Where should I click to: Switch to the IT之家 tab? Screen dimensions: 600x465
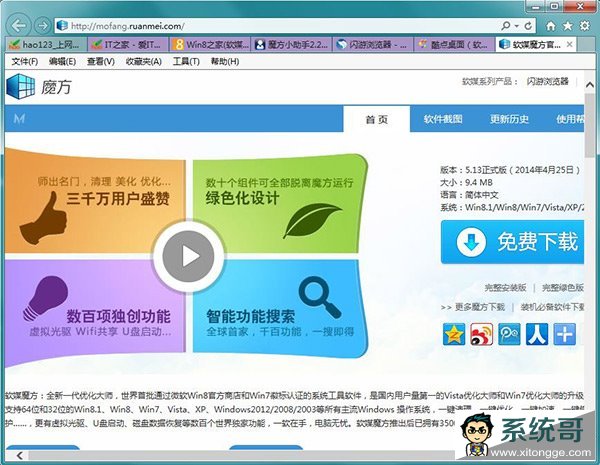click(x=128, y=44)
